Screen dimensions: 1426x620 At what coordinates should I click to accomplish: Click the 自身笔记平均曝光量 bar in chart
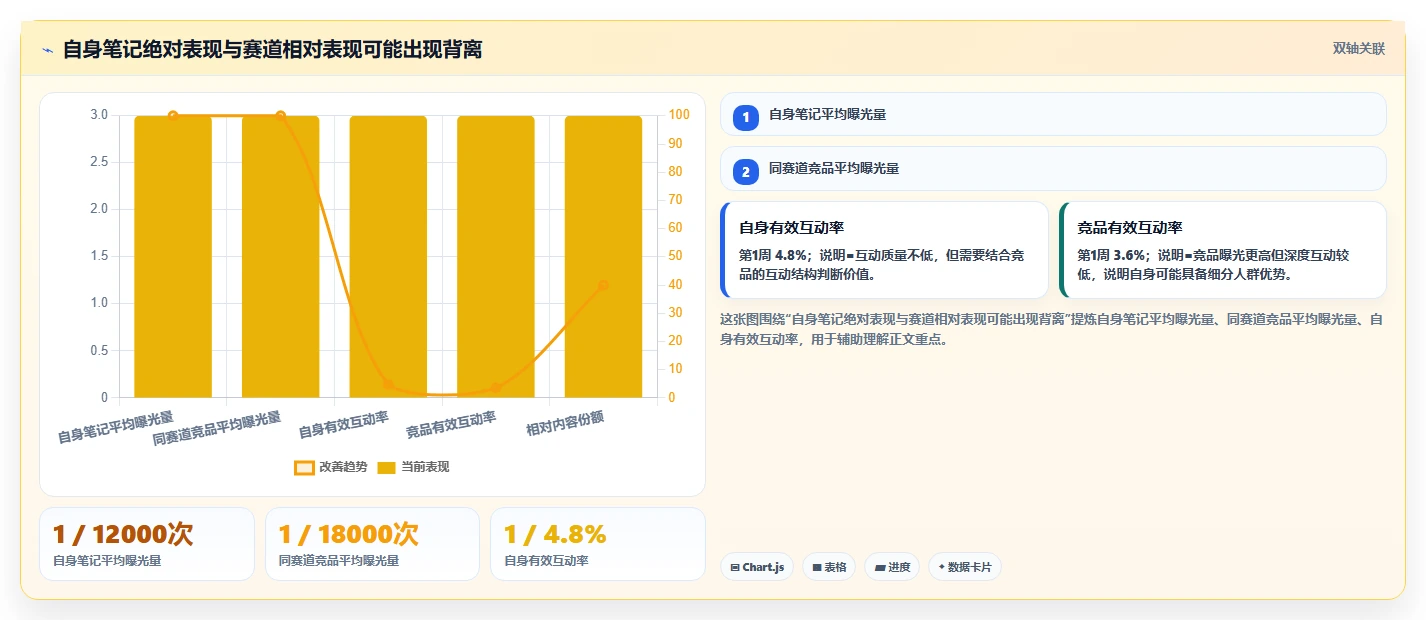click(x=173, y=257)
